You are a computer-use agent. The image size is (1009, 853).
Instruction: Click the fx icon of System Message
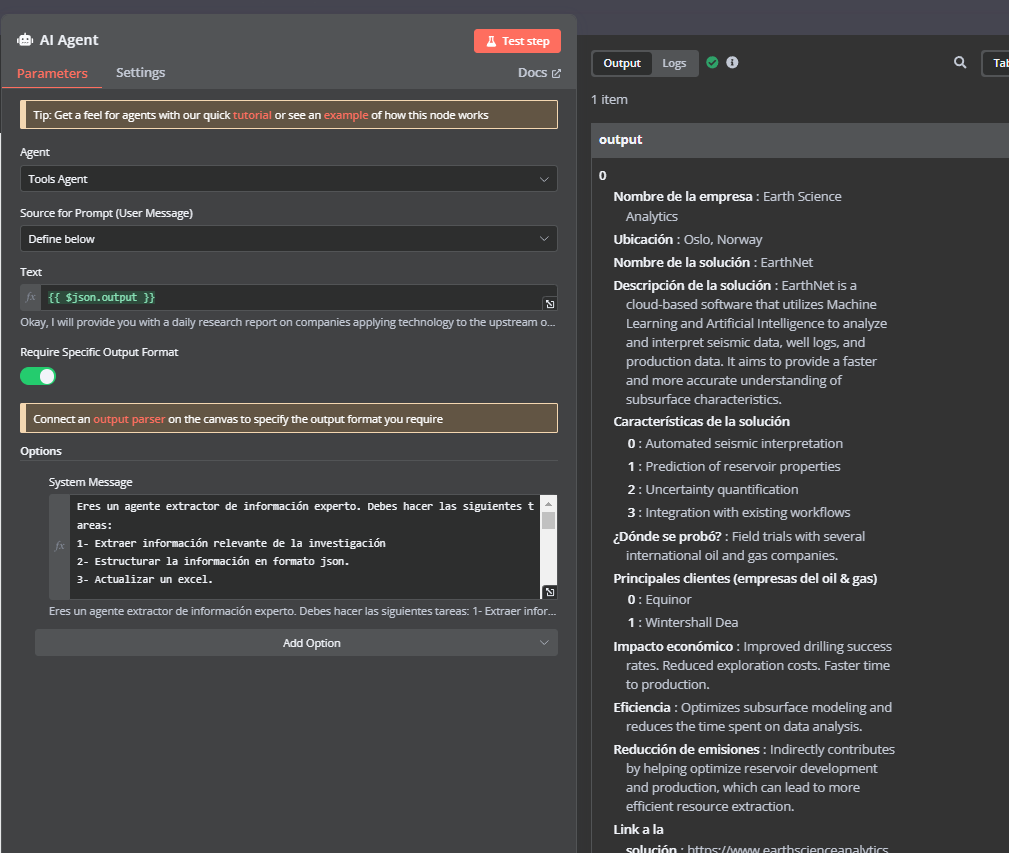click(59, 546)
